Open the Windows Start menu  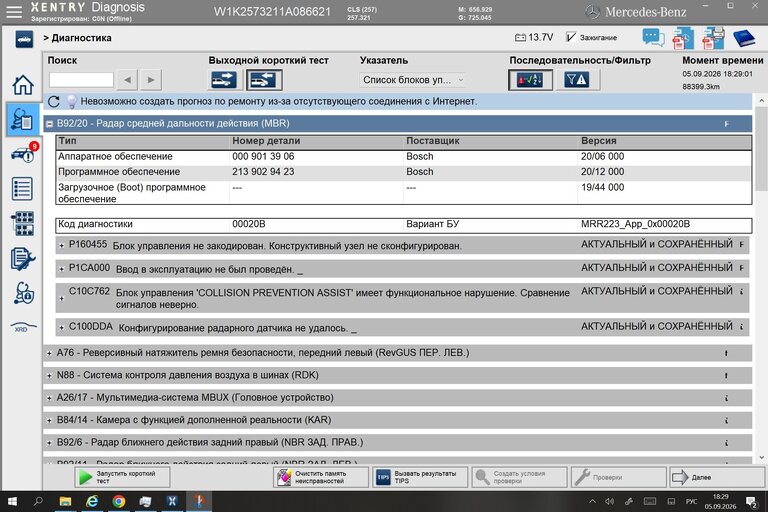tap(12, 501)
